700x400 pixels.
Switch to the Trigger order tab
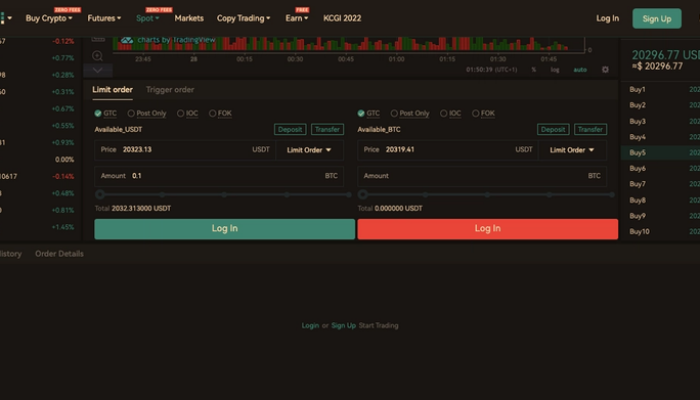(170, 90)
